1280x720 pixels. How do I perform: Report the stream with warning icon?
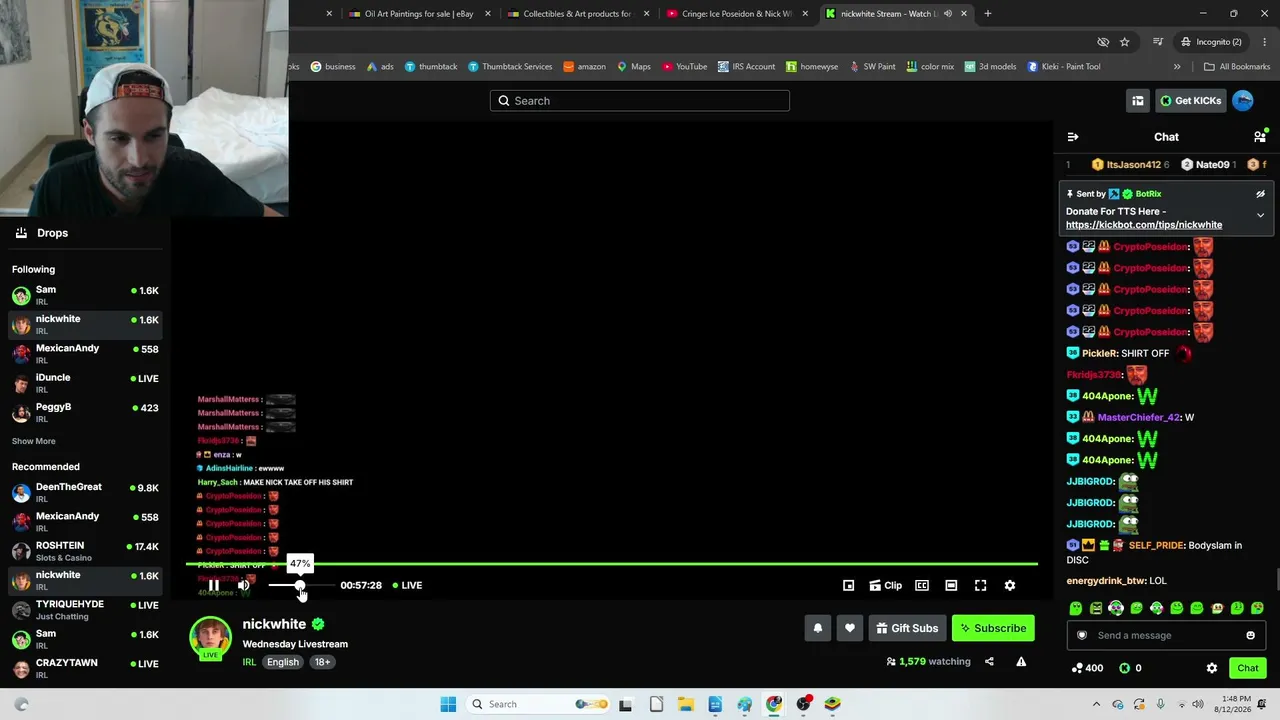pos(1021,661)
